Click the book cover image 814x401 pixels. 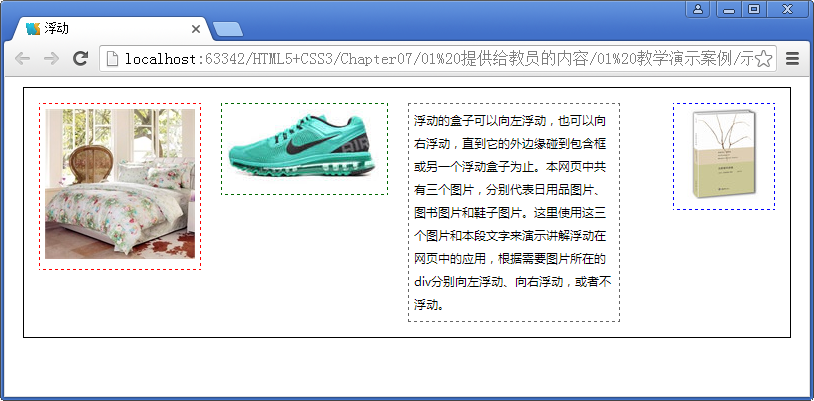[x=724, y=155]
